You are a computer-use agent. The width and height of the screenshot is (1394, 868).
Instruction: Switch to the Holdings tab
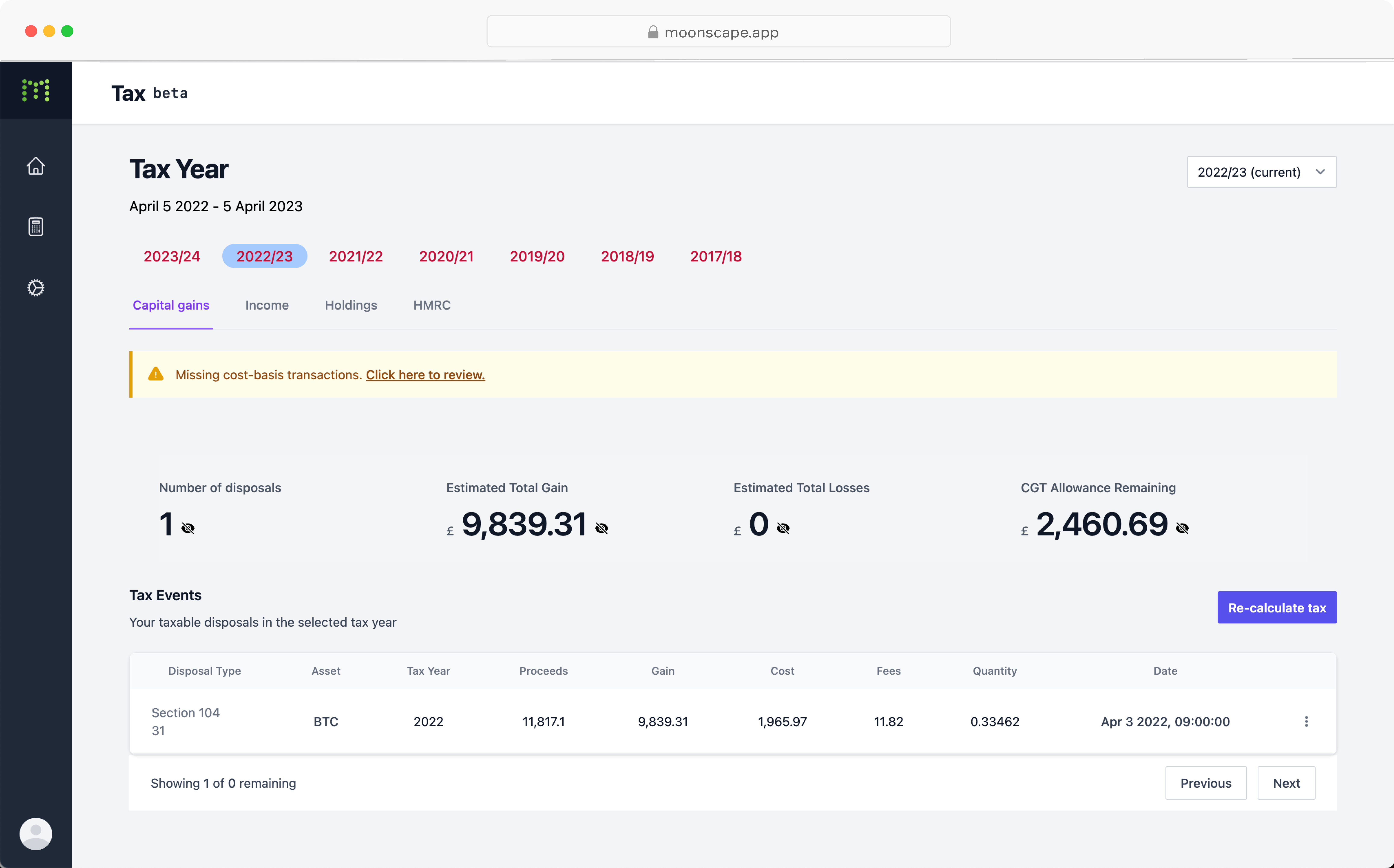351,305
